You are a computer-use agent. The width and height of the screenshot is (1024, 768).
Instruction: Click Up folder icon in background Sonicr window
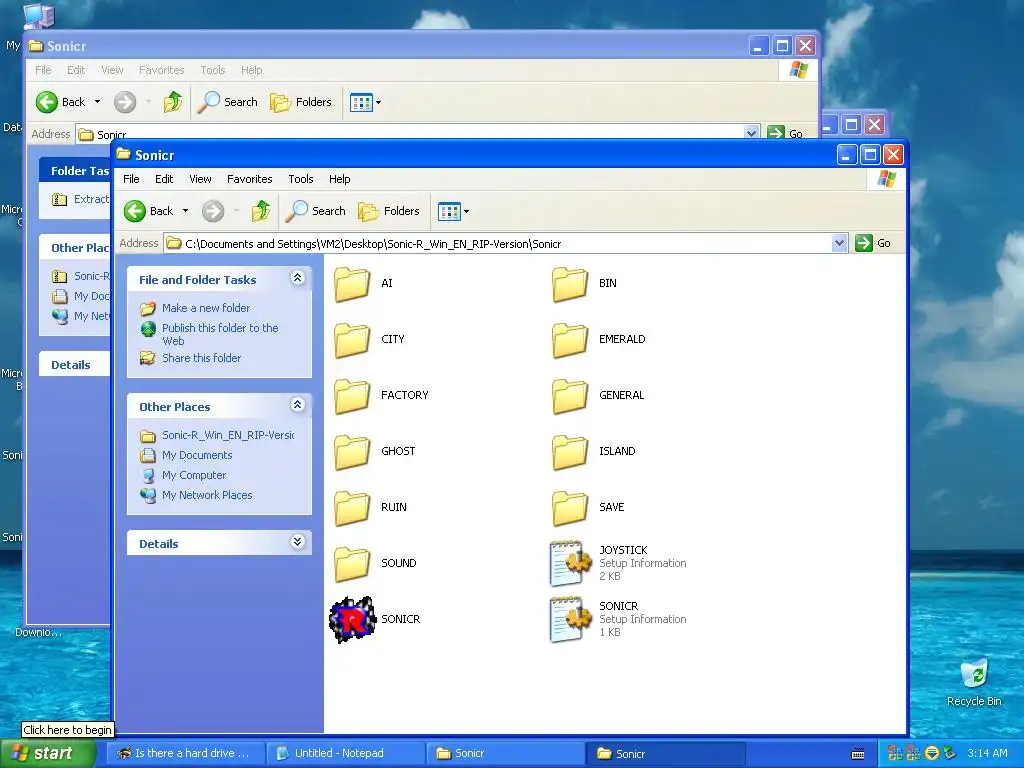pyautogui.click(x=173, y=102)
